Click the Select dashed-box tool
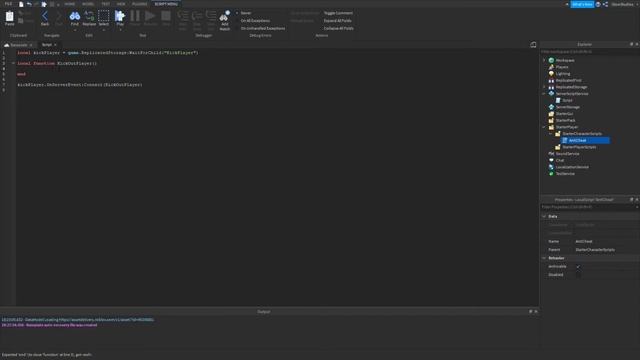This screenshot has width=640, height=360. [x=104, y=16]
